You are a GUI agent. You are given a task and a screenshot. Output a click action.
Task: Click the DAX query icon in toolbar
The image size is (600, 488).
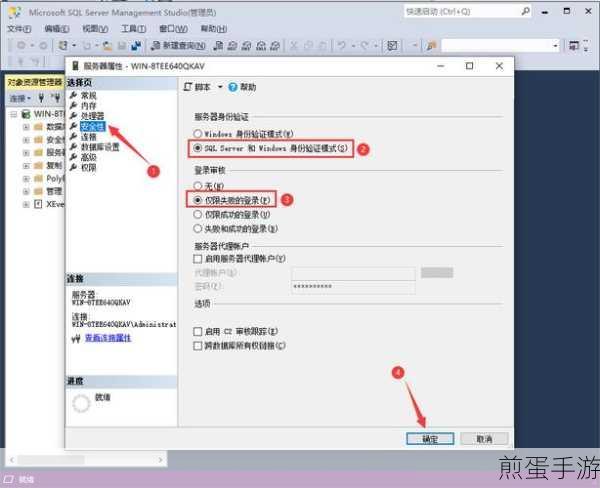[275, 46]
